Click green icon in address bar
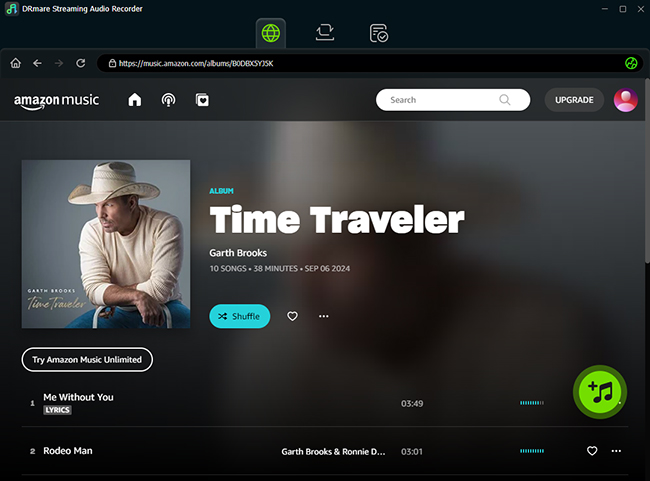The height and width of the screenshot is (481, 650). tap(631, 63)
